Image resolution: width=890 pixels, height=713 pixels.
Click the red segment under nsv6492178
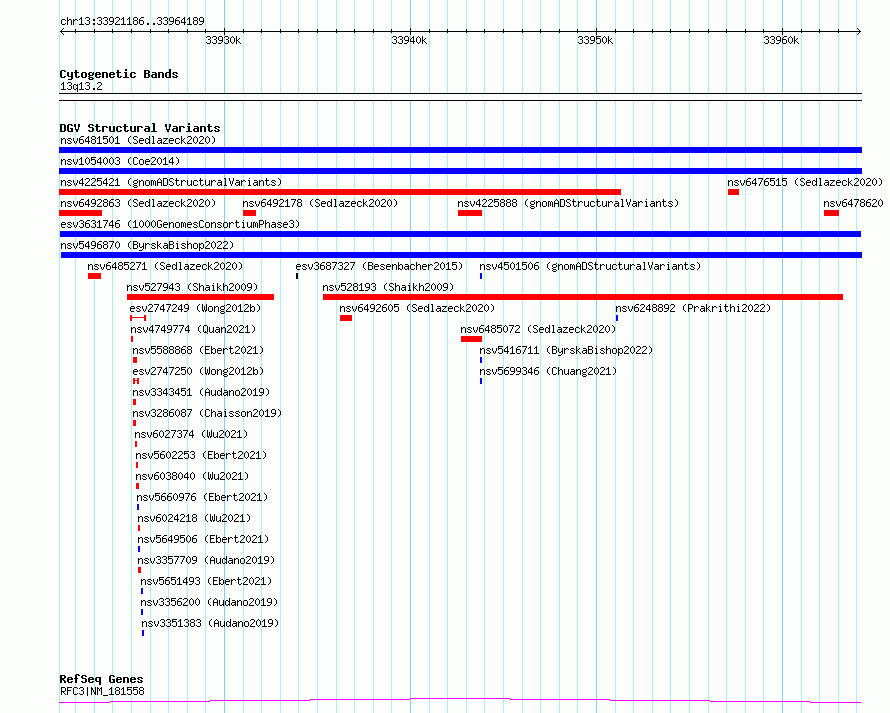249,213
